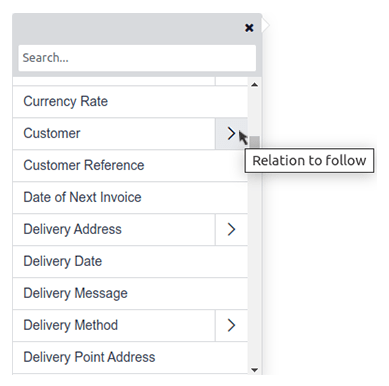Select the Delivery Point Address field
Image resolution: width=389 pixels, height=386 pixels.
pyautogui.click(x=130, y=357)
